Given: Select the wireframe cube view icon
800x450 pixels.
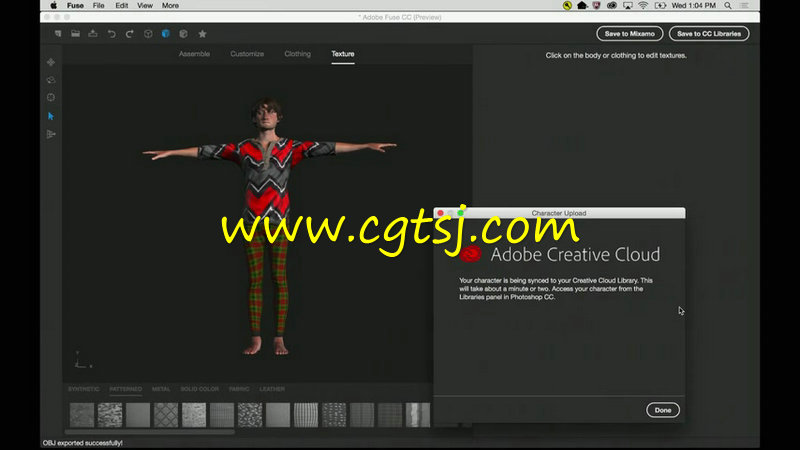Looking at the screenshot, I should 148,34.
